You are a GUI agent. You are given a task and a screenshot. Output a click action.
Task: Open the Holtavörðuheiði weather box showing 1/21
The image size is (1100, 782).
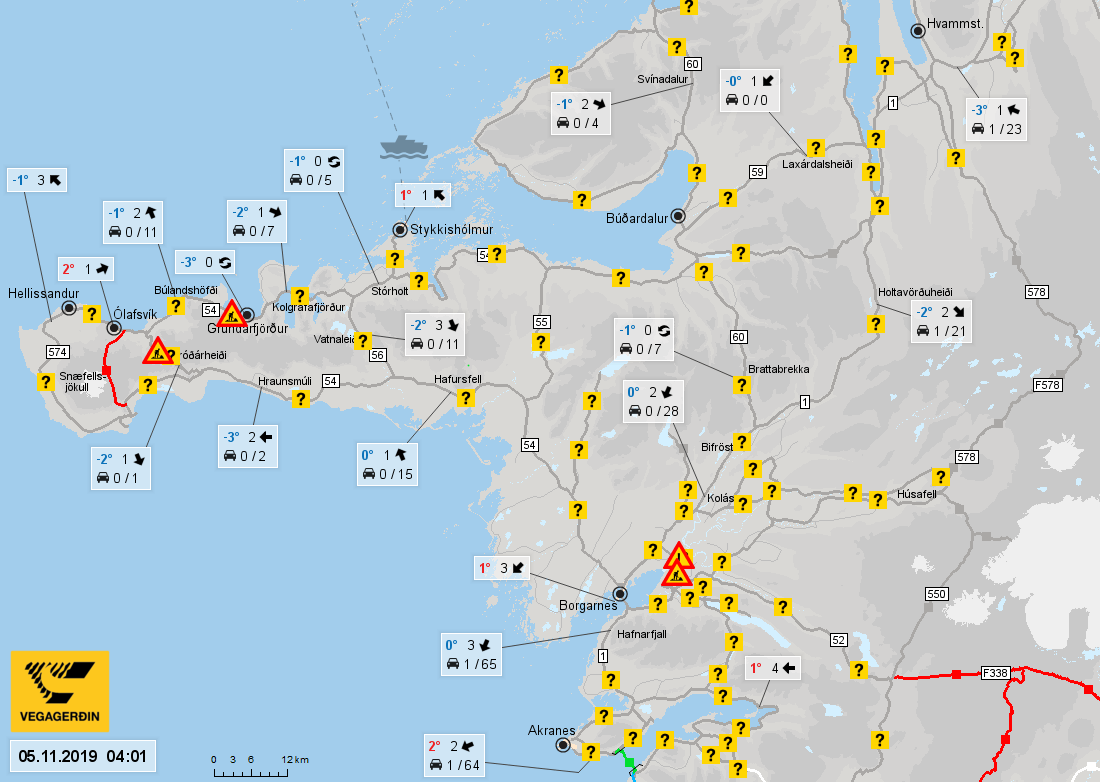click(941, 322)
